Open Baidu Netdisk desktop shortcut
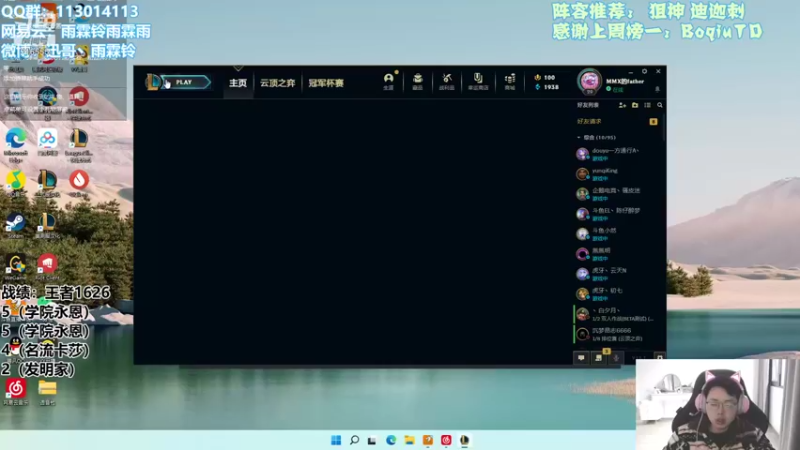This screenshot has width=800, height=450. tap(47, 142)
